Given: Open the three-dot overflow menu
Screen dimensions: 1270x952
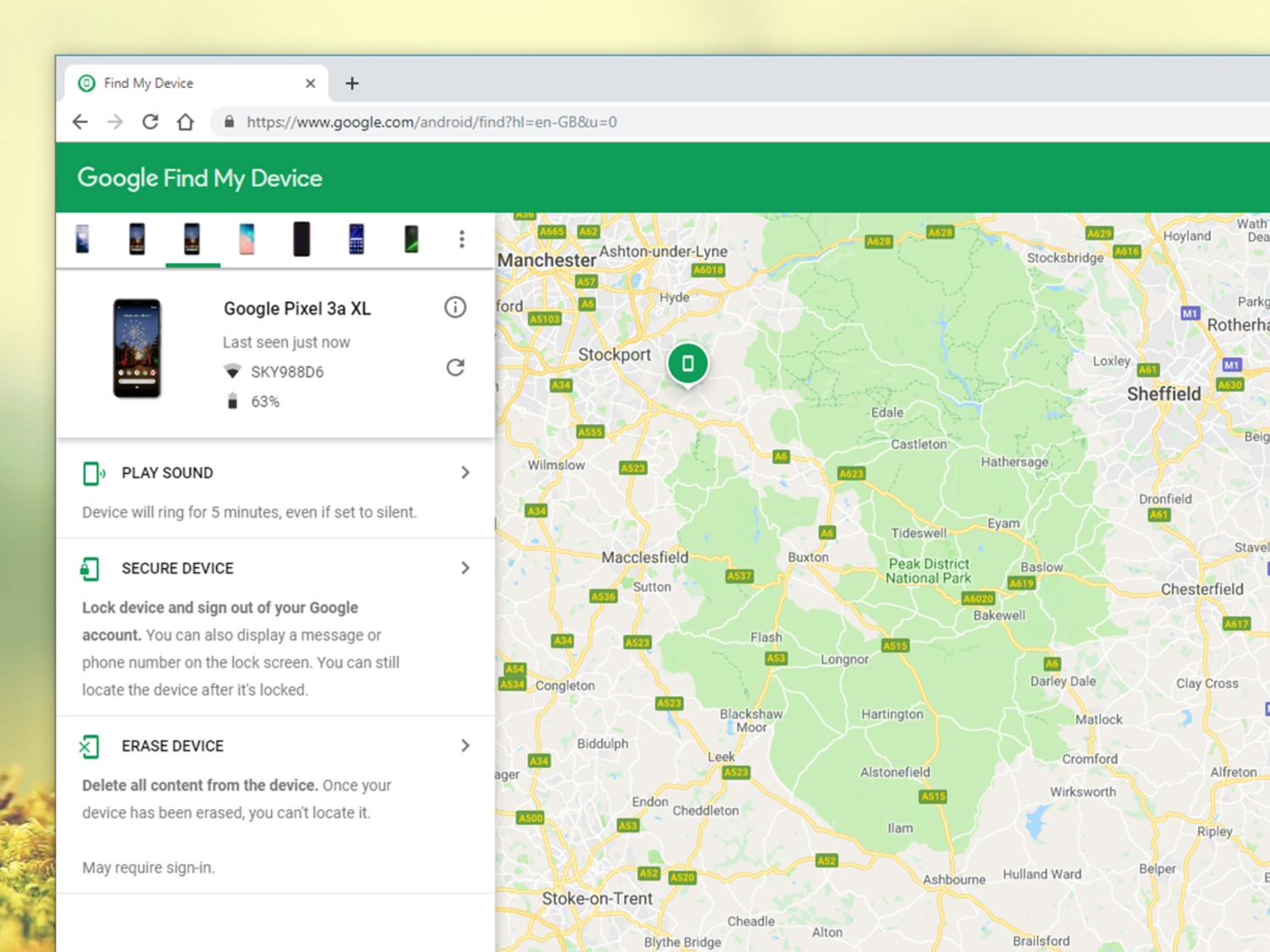Looking at the screenshot, I should 462,239.
